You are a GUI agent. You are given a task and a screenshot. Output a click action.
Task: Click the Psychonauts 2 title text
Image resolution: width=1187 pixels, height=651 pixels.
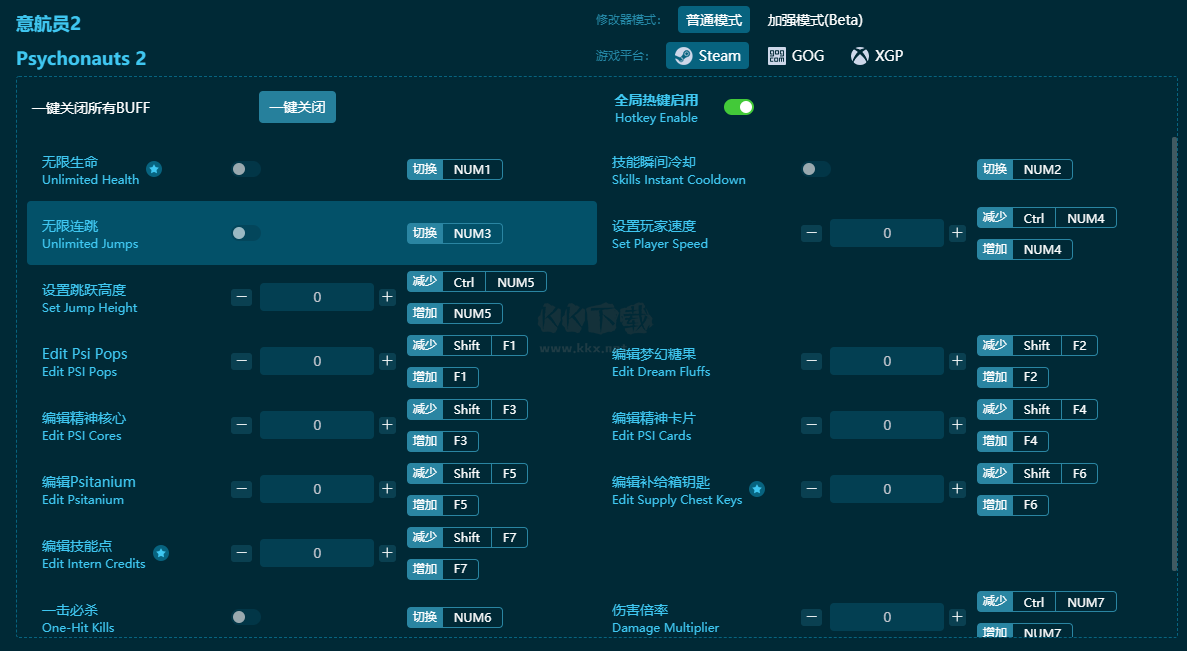coord(81,58)
